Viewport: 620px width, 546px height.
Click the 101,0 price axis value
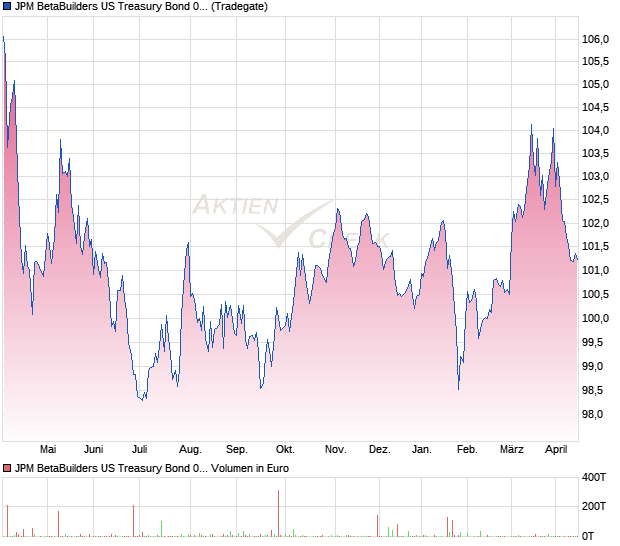595,270
